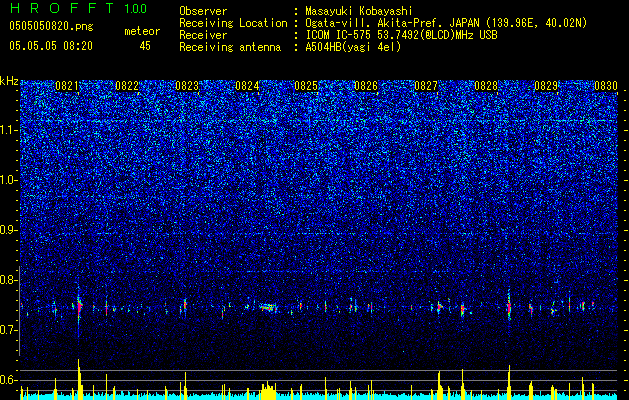Select the observer name Masayuki Kobayashi
The height and width of the screenshot is (400, 629).
point(359,12)
